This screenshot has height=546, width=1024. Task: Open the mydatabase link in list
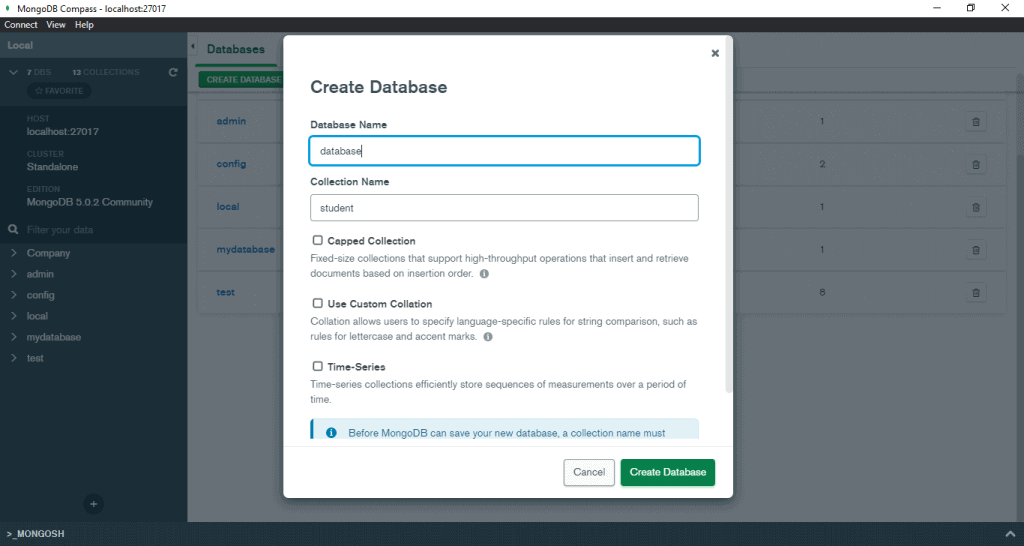246,249
